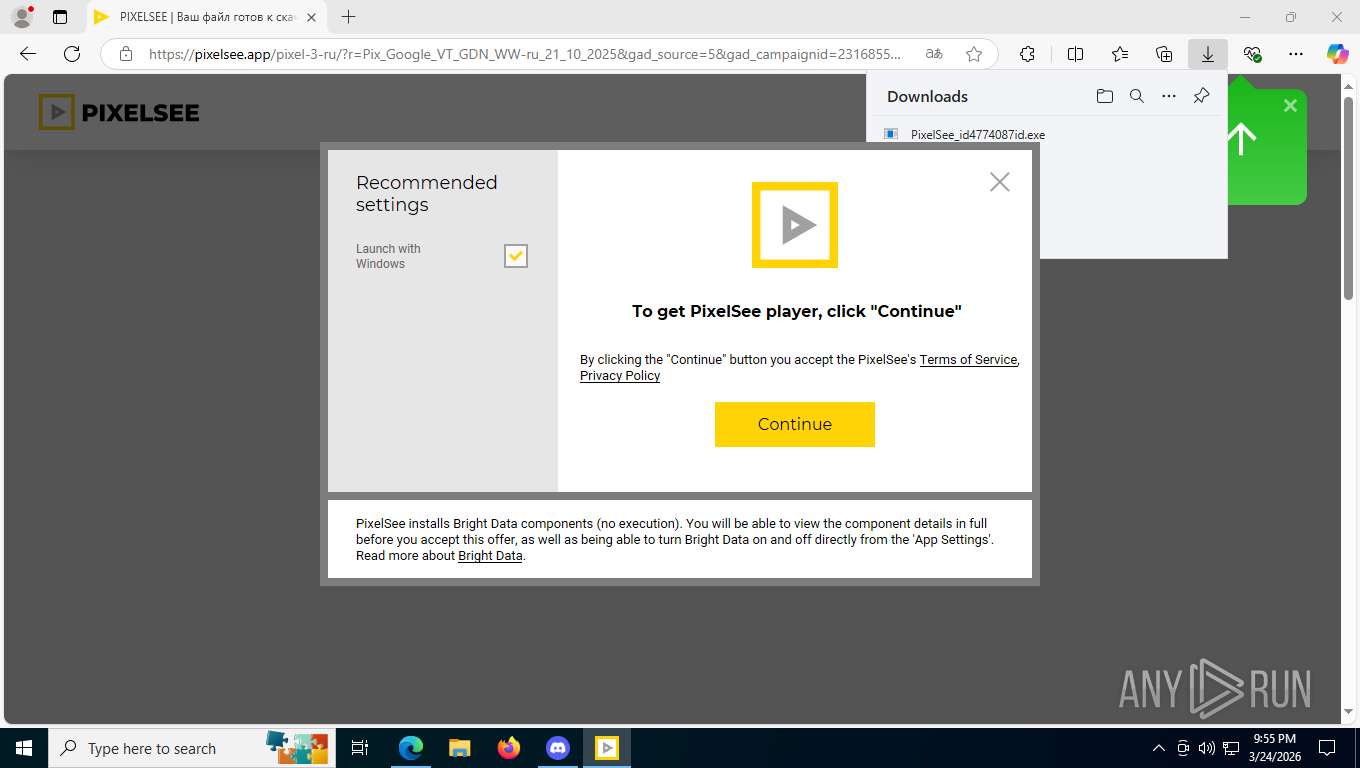Open tab actions menu icon
Screen dimensions: 1360x768
tap(60, 17)
